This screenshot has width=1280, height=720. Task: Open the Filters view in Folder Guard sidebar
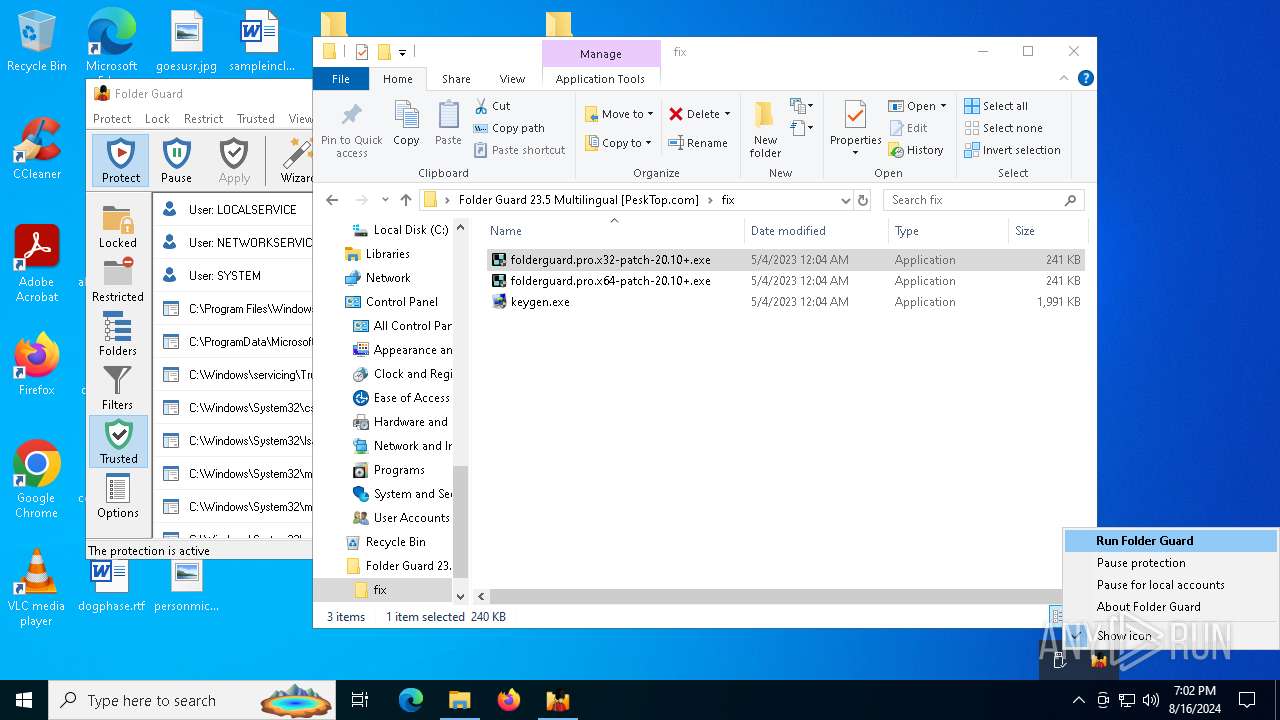[118, 388]
